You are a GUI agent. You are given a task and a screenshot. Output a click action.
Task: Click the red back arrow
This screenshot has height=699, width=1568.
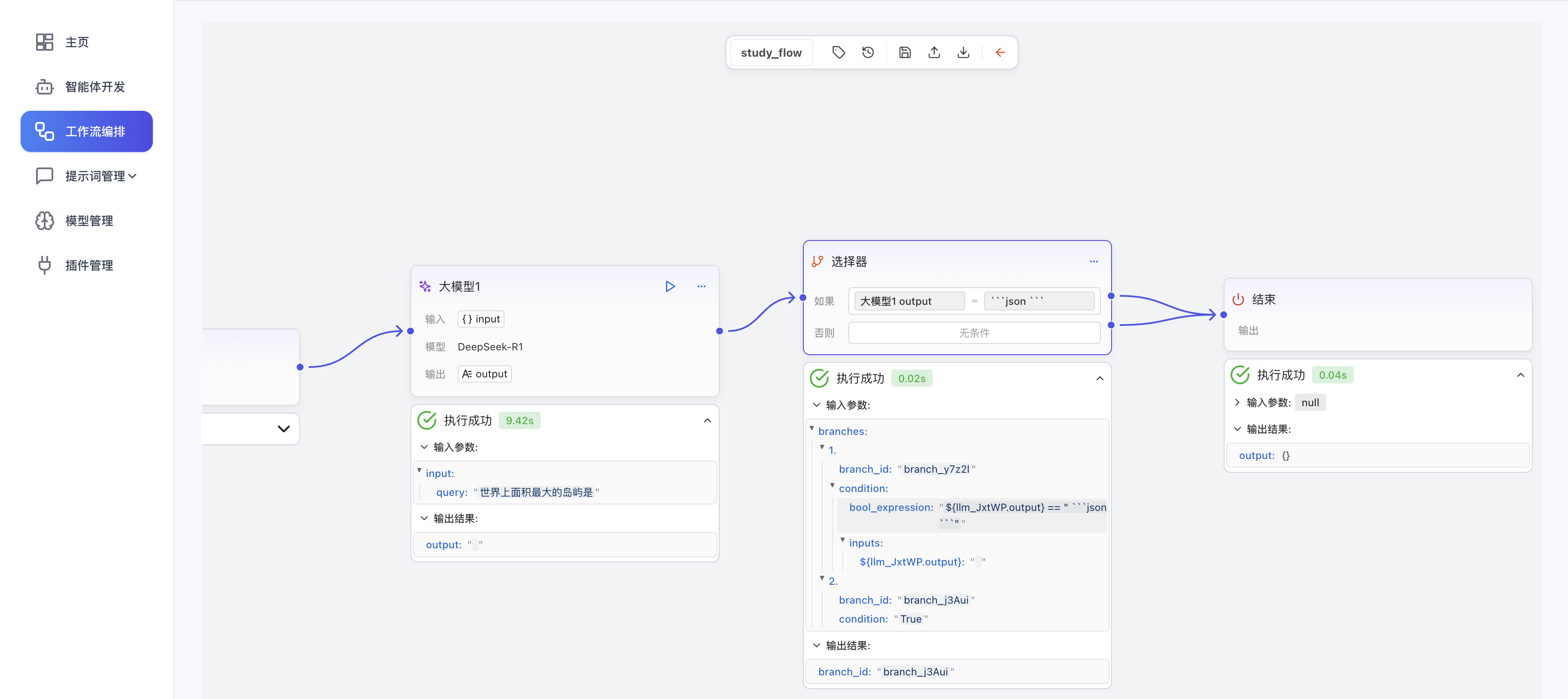(1000, 52)
